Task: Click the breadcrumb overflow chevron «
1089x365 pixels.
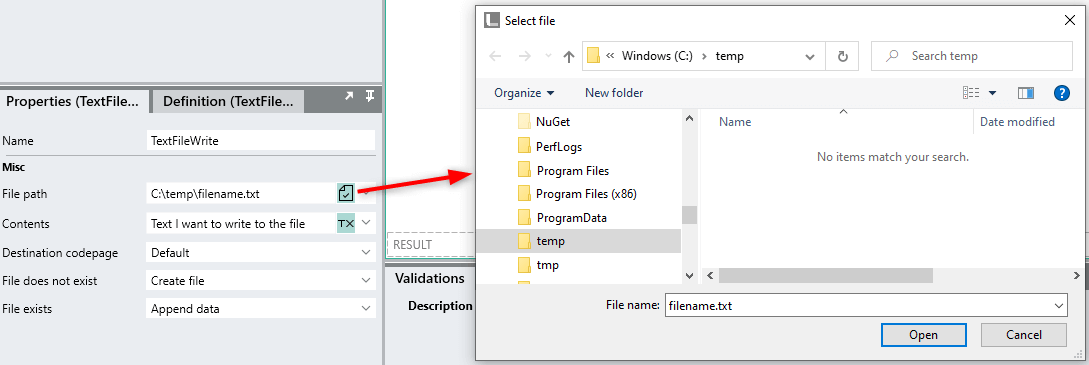Action: (x=610, y=56)
